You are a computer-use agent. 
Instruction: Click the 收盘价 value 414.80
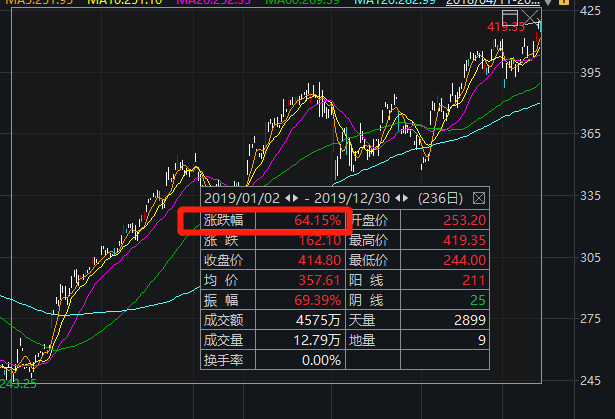click(319, 260)
